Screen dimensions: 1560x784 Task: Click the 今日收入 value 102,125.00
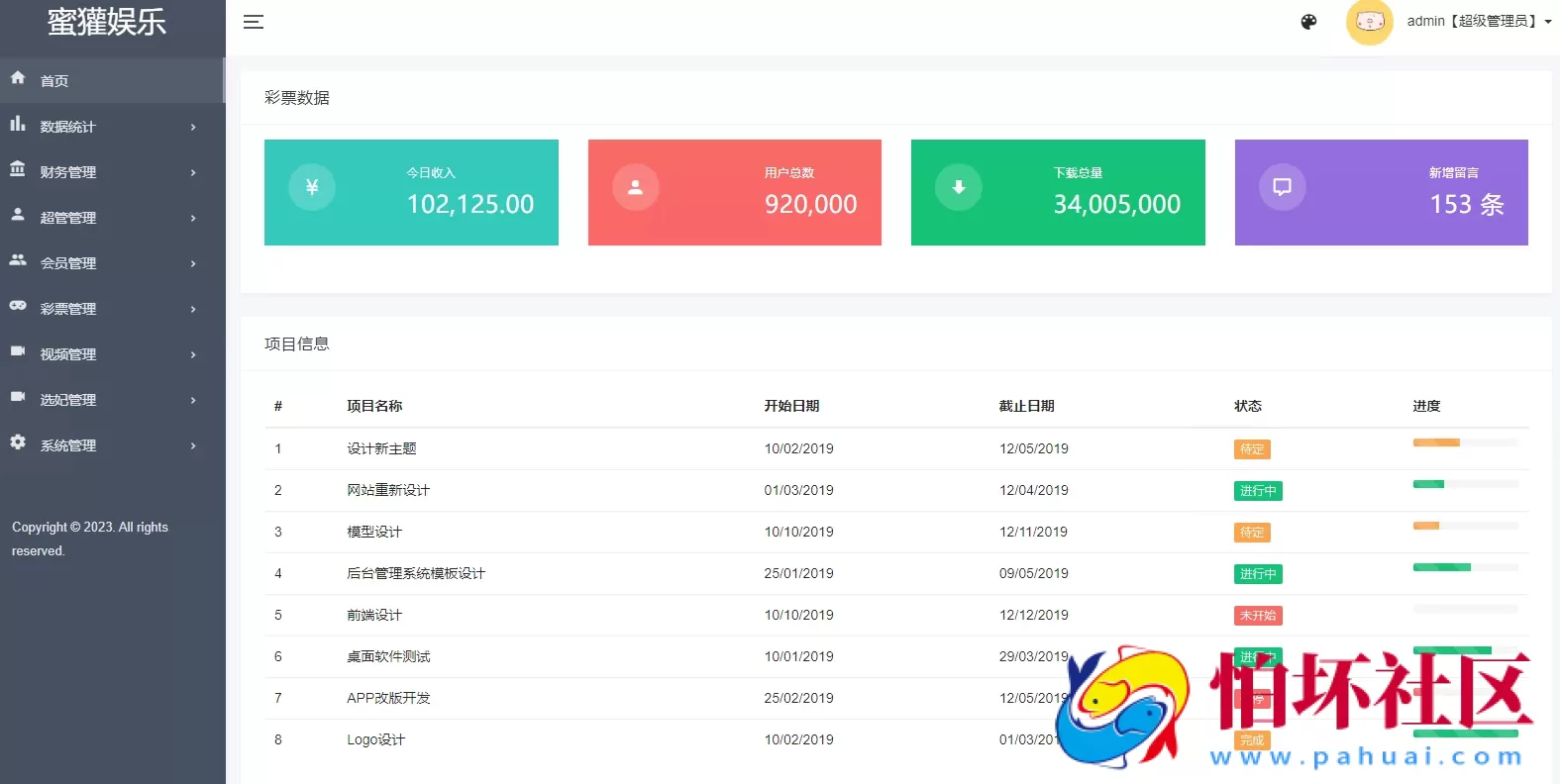(x=470, y=204)
